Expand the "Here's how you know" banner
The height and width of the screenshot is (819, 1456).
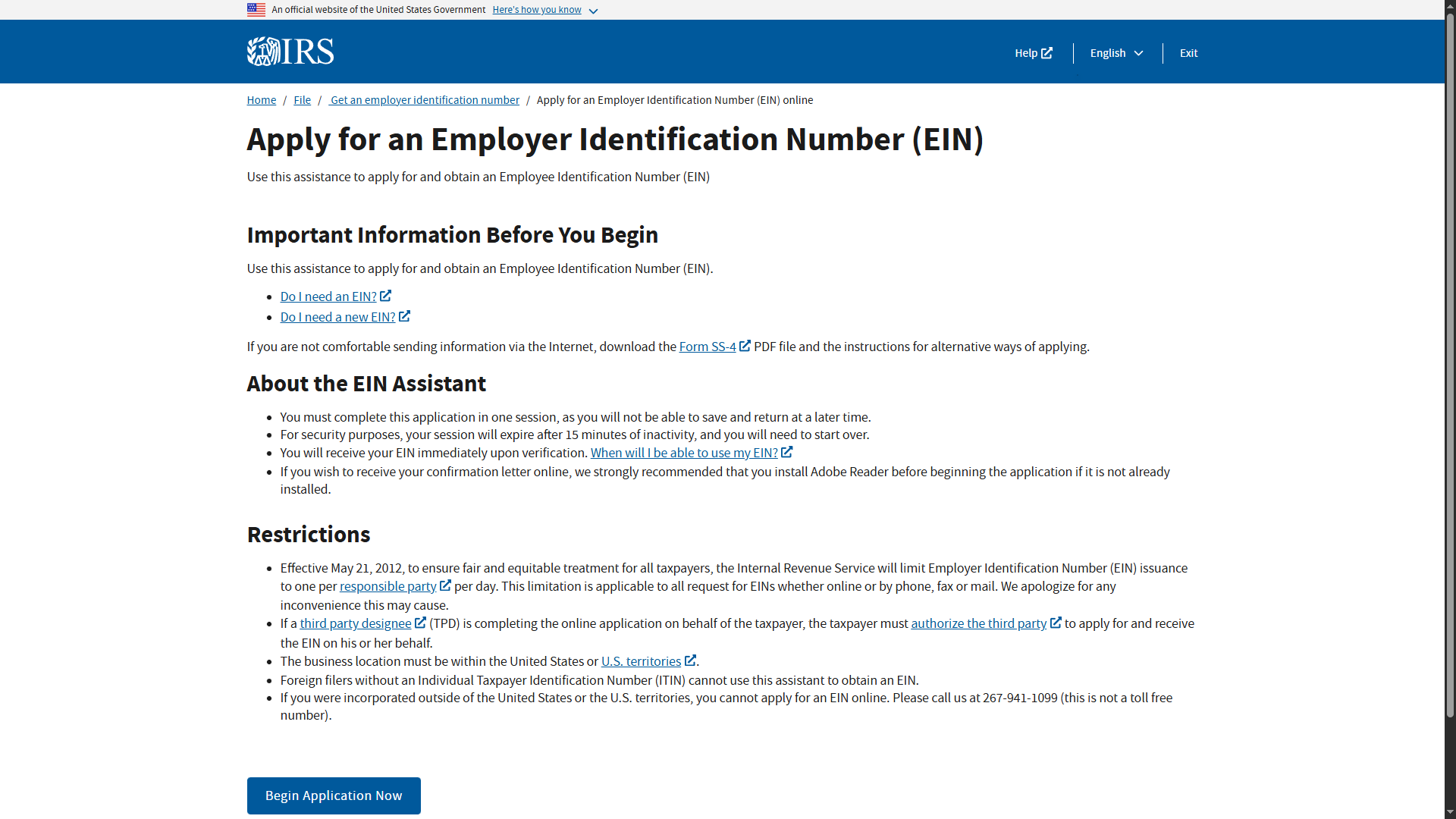coord(536,9)
